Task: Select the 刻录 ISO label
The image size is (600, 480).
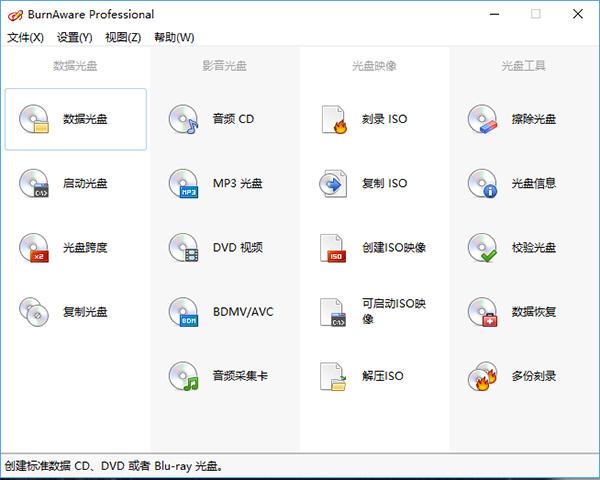Action: click(385, 119)
